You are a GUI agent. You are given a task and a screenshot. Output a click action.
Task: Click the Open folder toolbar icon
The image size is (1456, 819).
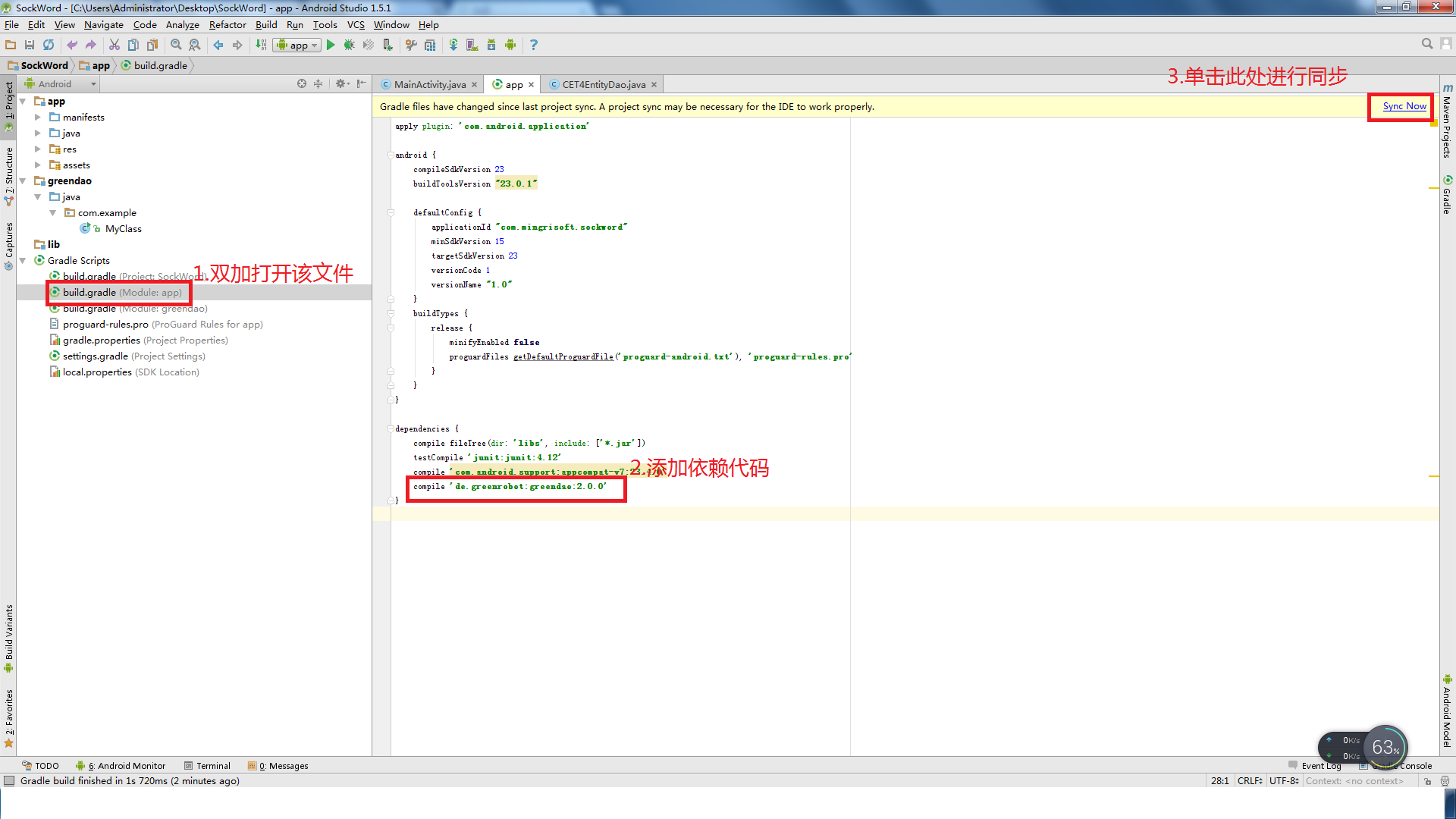pyautogui.click(x=11, y=45)
